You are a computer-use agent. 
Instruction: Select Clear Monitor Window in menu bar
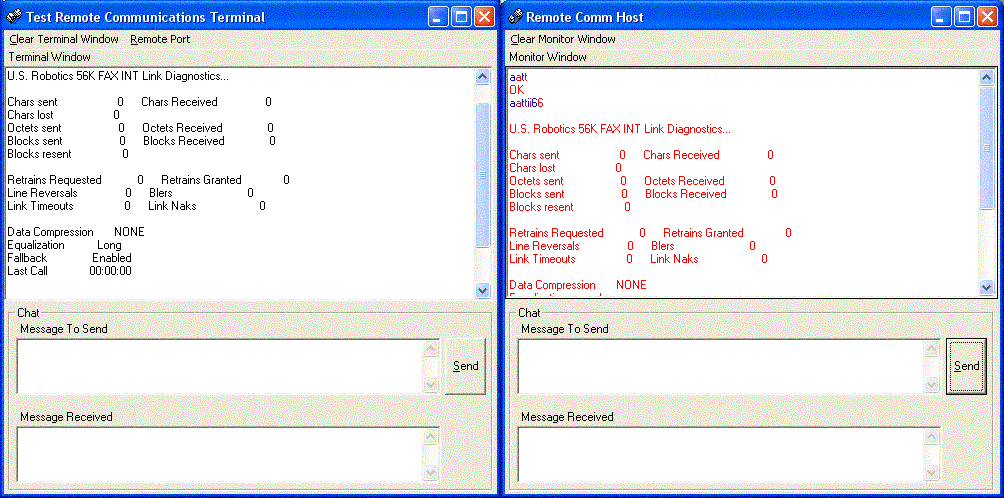coord(563,39)
